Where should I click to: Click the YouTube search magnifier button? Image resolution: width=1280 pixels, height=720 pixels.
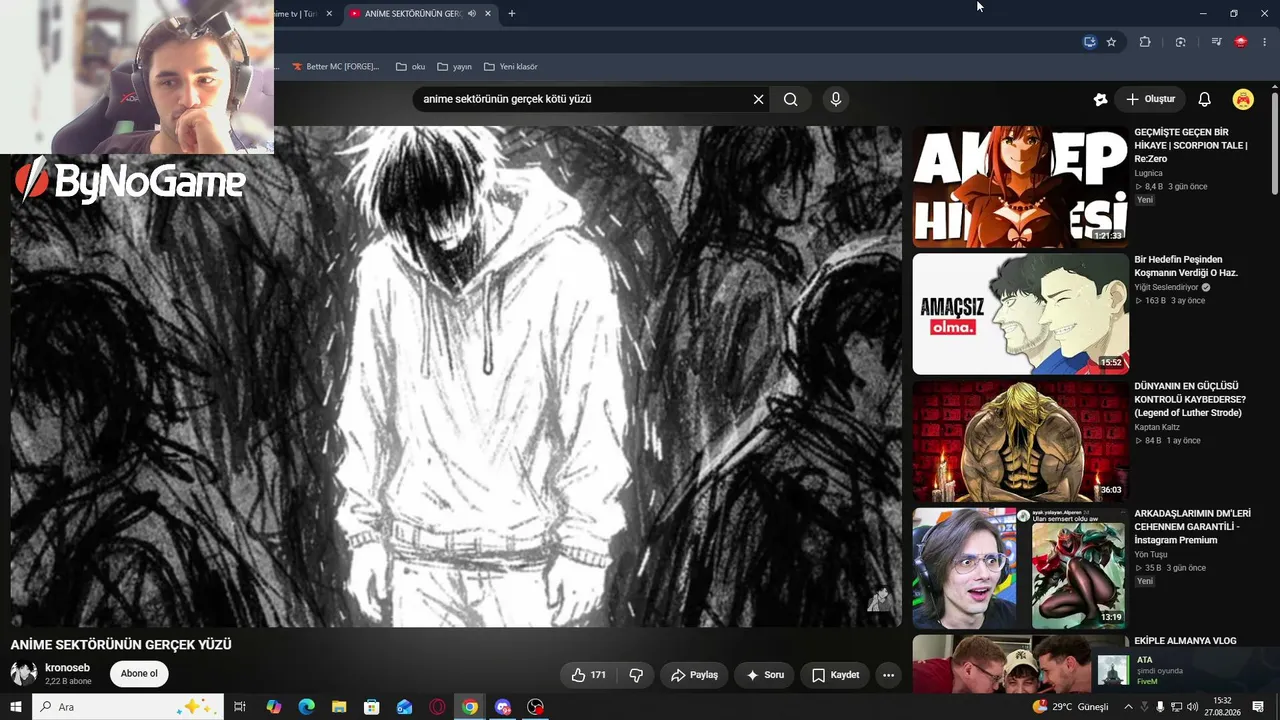click(x=791, y=99)
